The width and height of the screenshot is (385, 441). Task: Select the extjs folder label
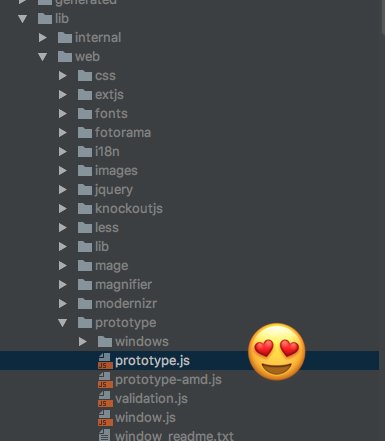coord(109,95)
